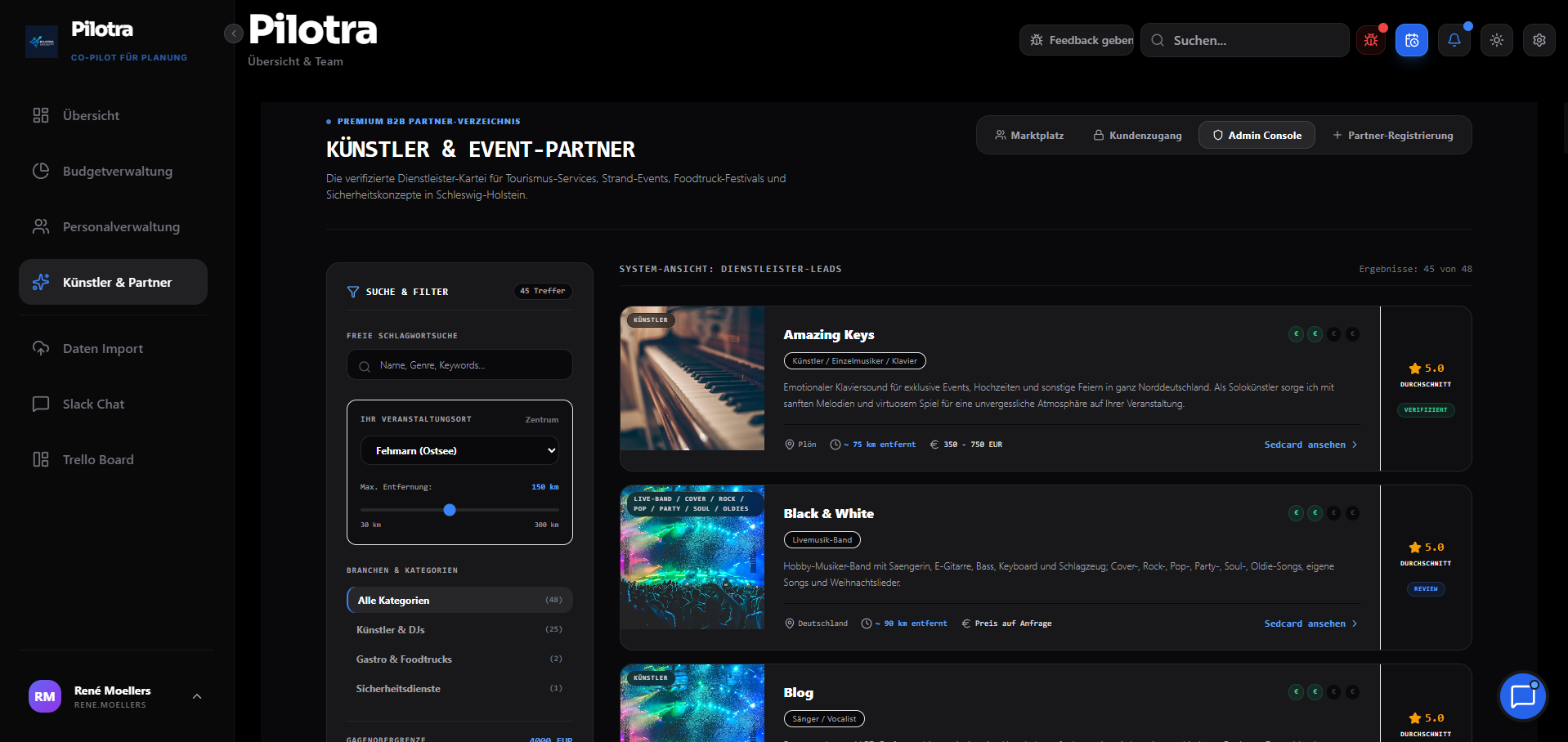The width and height of the screenshot is (1568, 742).
Task: Select Künstler & Partner in the sidebar
Action: click(x=113, y=282)
